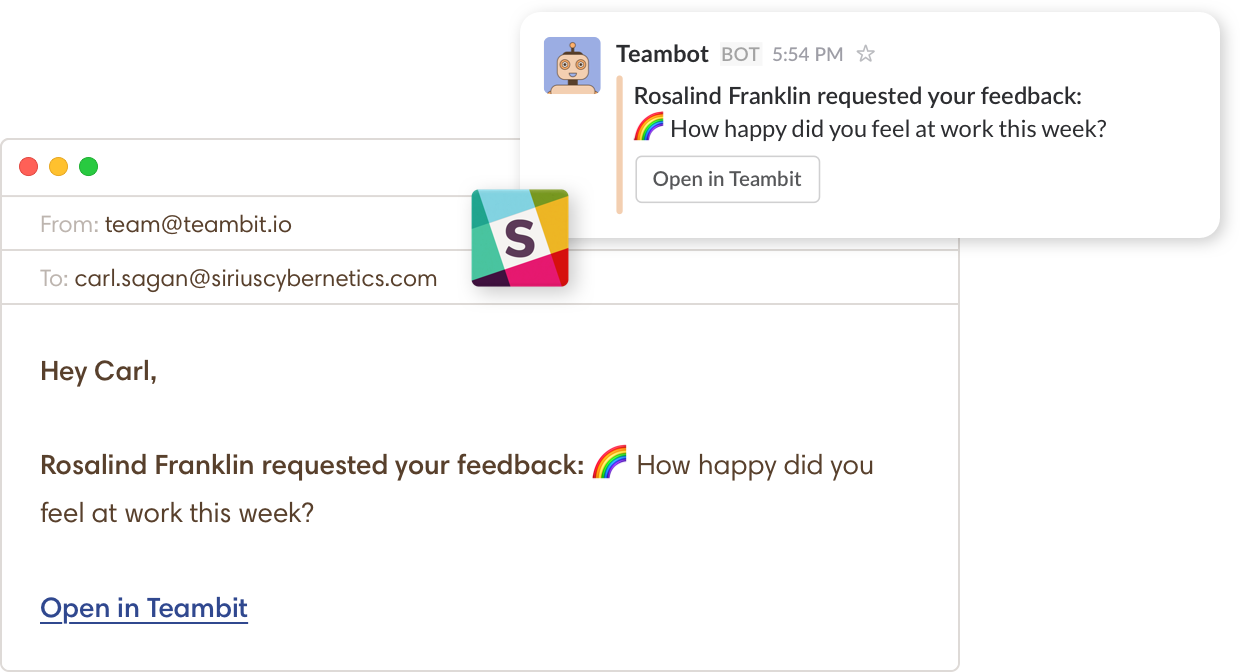Select the To address carl.sagan@siriuscybernetics.com

point(256,278)
